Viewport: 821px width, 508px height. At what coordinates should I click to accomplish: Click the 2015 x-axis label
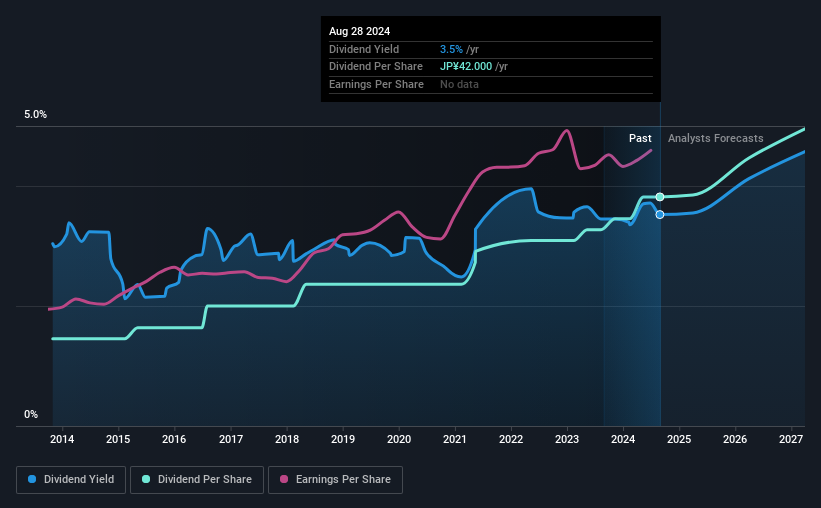click(118, 439)
